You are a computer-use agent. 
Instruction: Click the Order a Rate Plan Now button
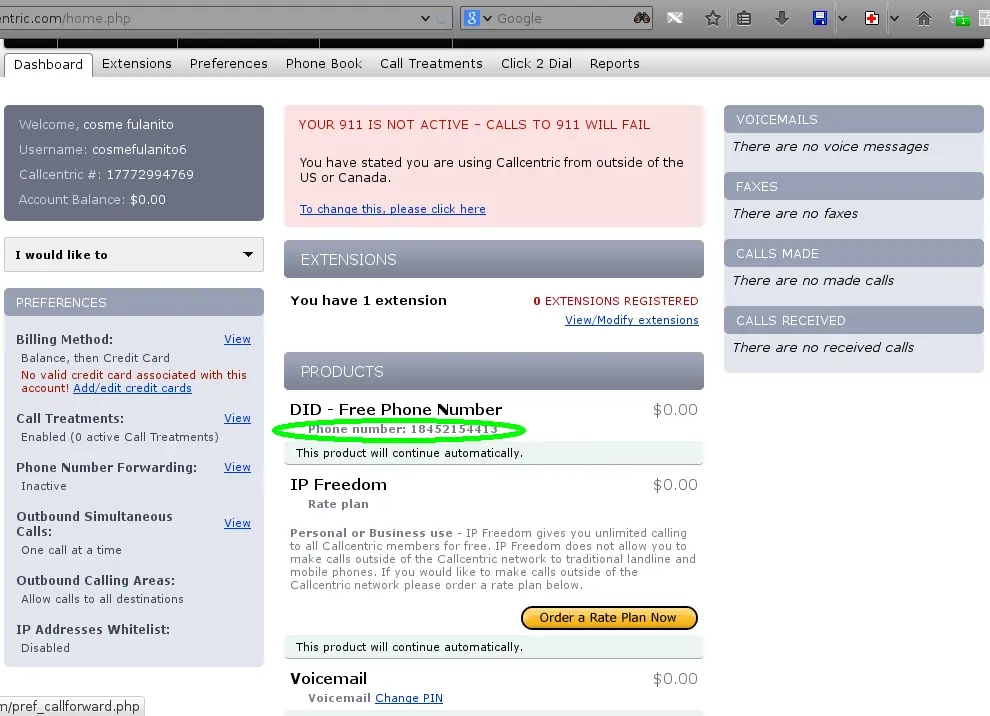(x=609, y=618)
